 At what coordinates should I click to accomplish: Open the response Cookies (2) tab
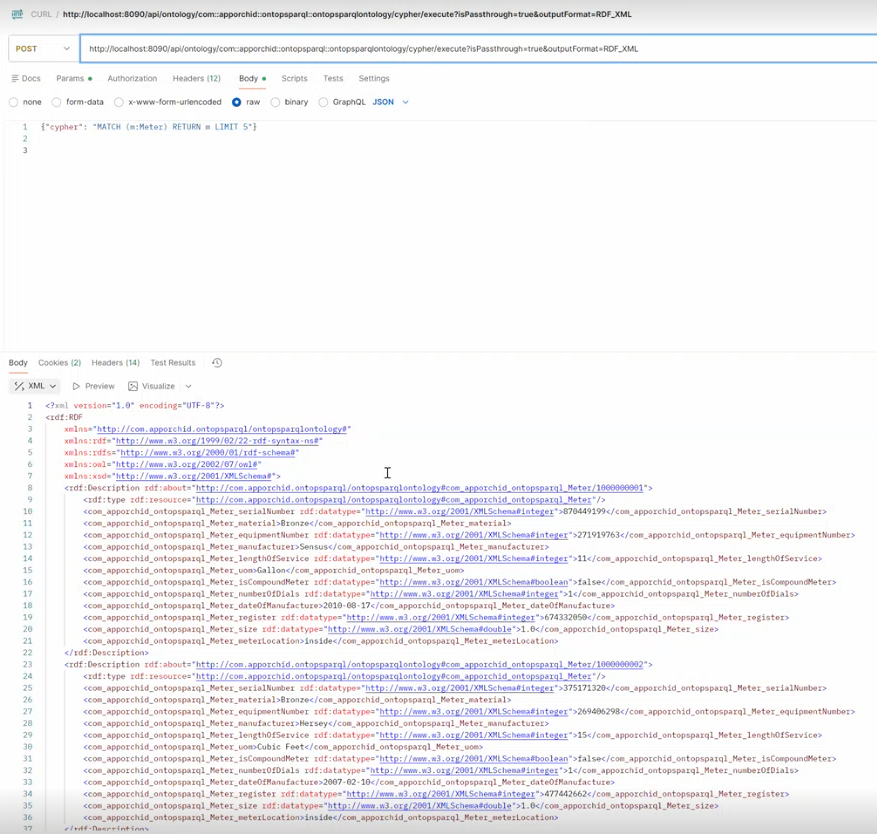point(59,362)
